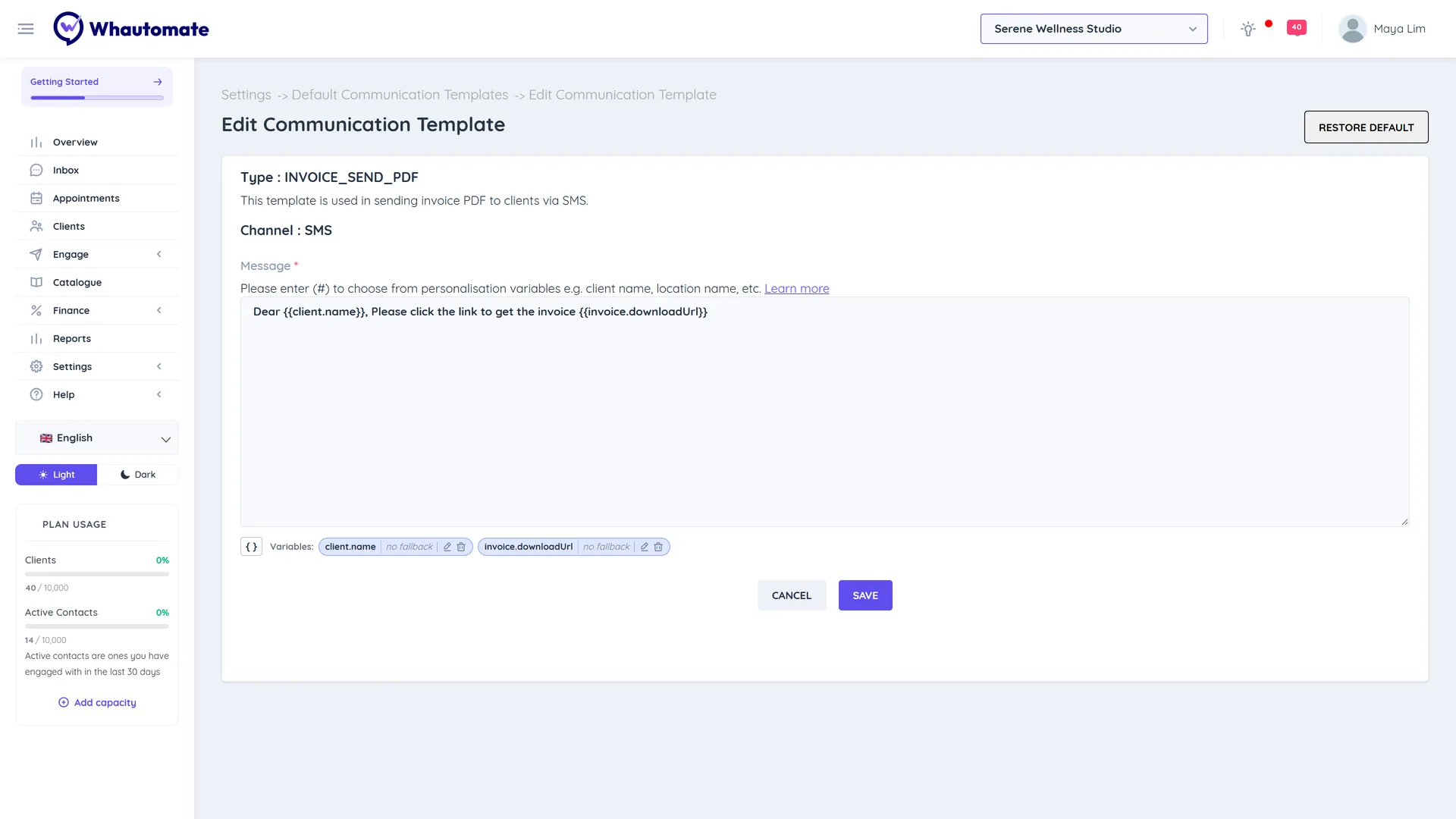
Task: Click the RESTORE DEFAULT button
Action: click(x=1366, y=127)
